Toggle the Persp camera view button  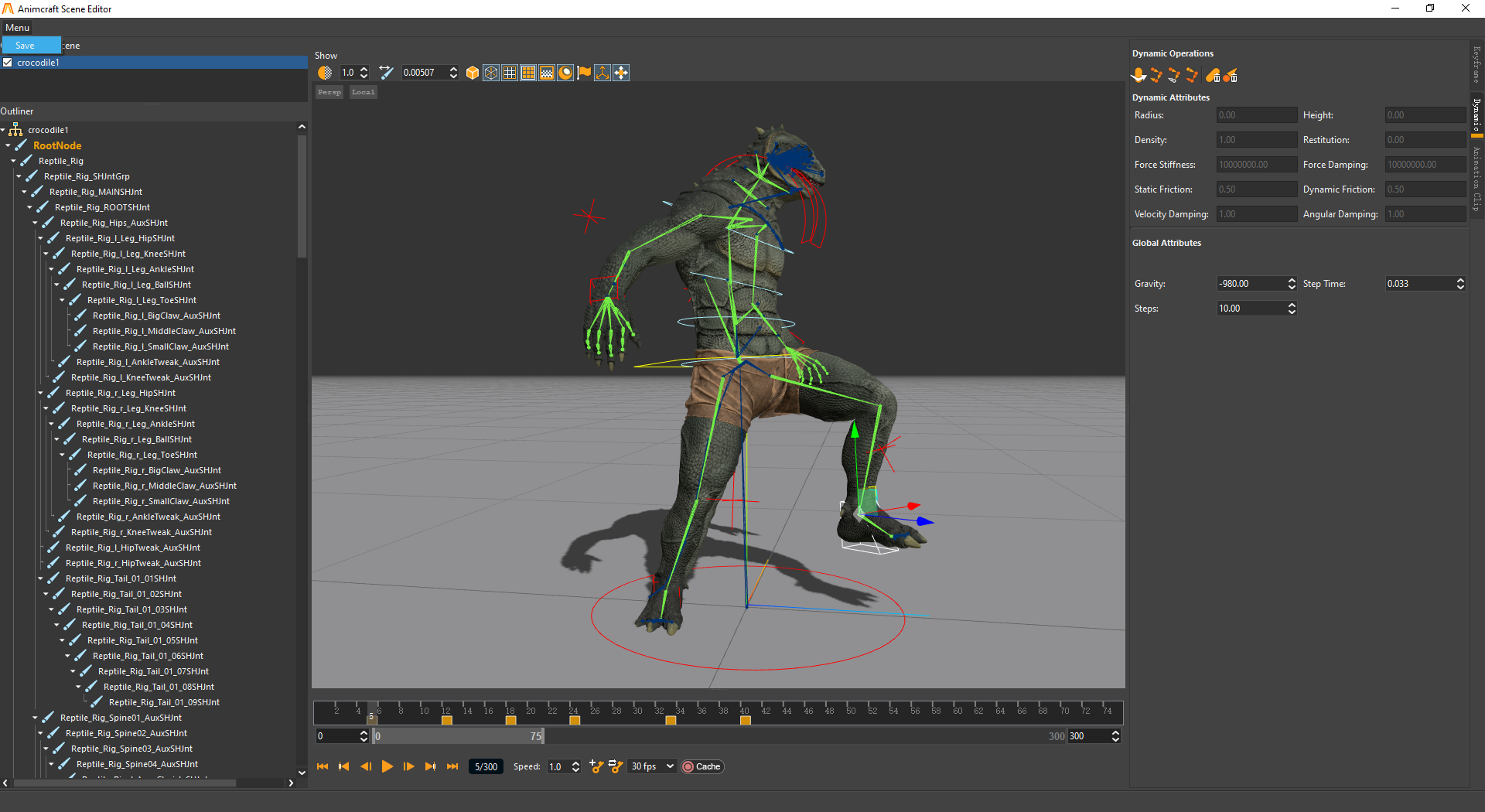329,92
